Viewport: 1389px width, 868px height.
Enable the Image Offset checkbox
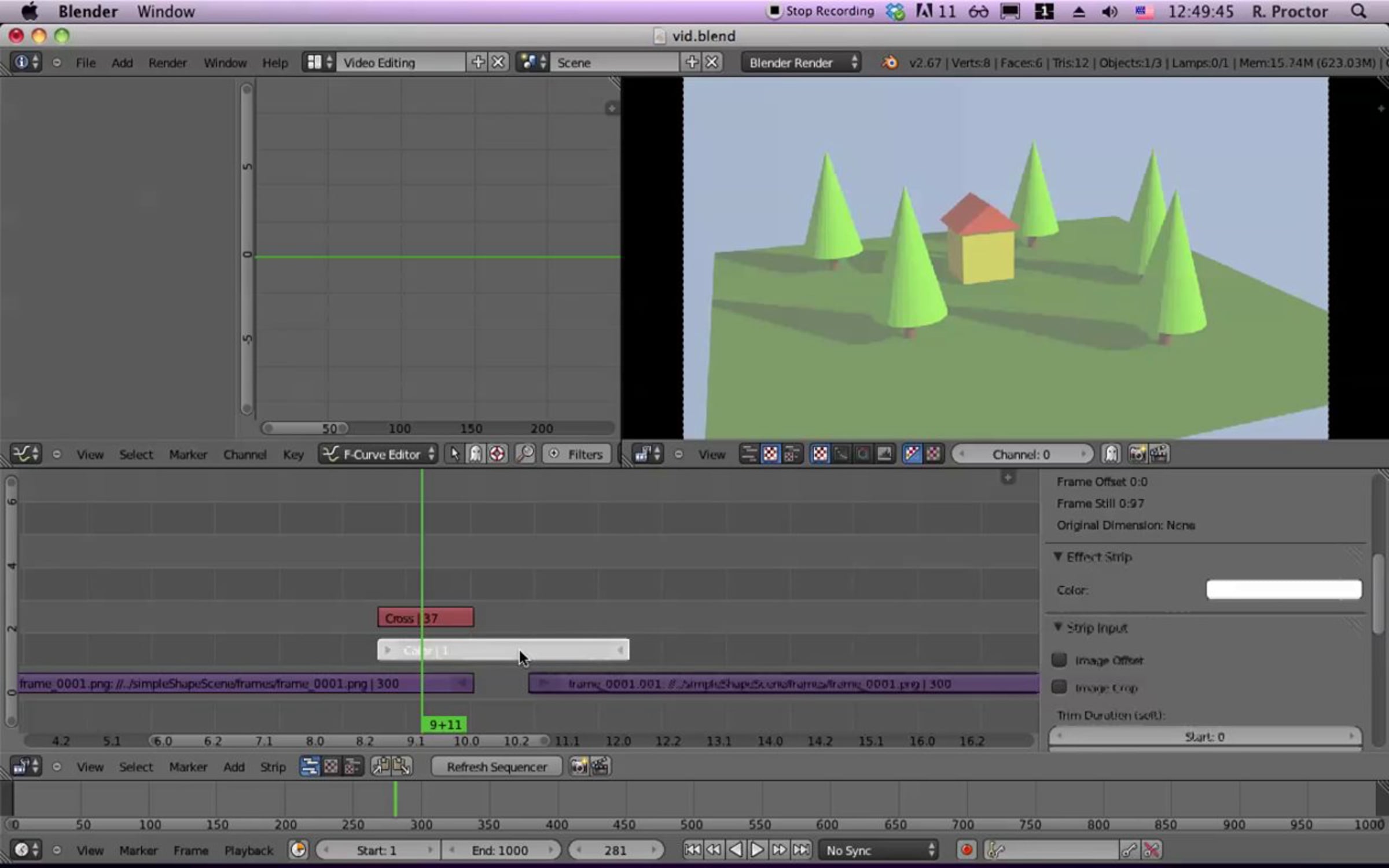click(1059, 660)
